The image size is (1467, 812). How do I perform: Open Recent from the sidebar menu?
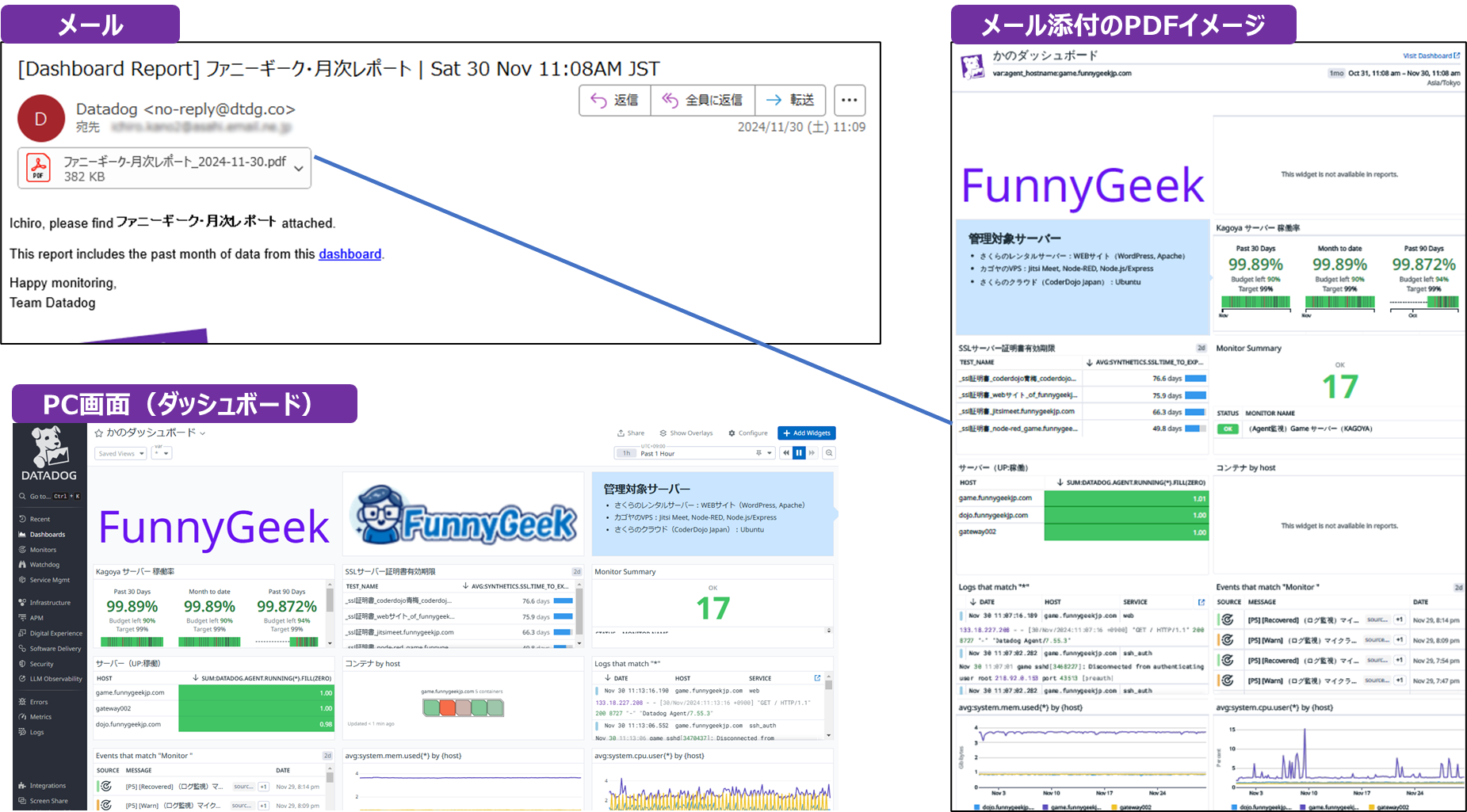(38, 519)
